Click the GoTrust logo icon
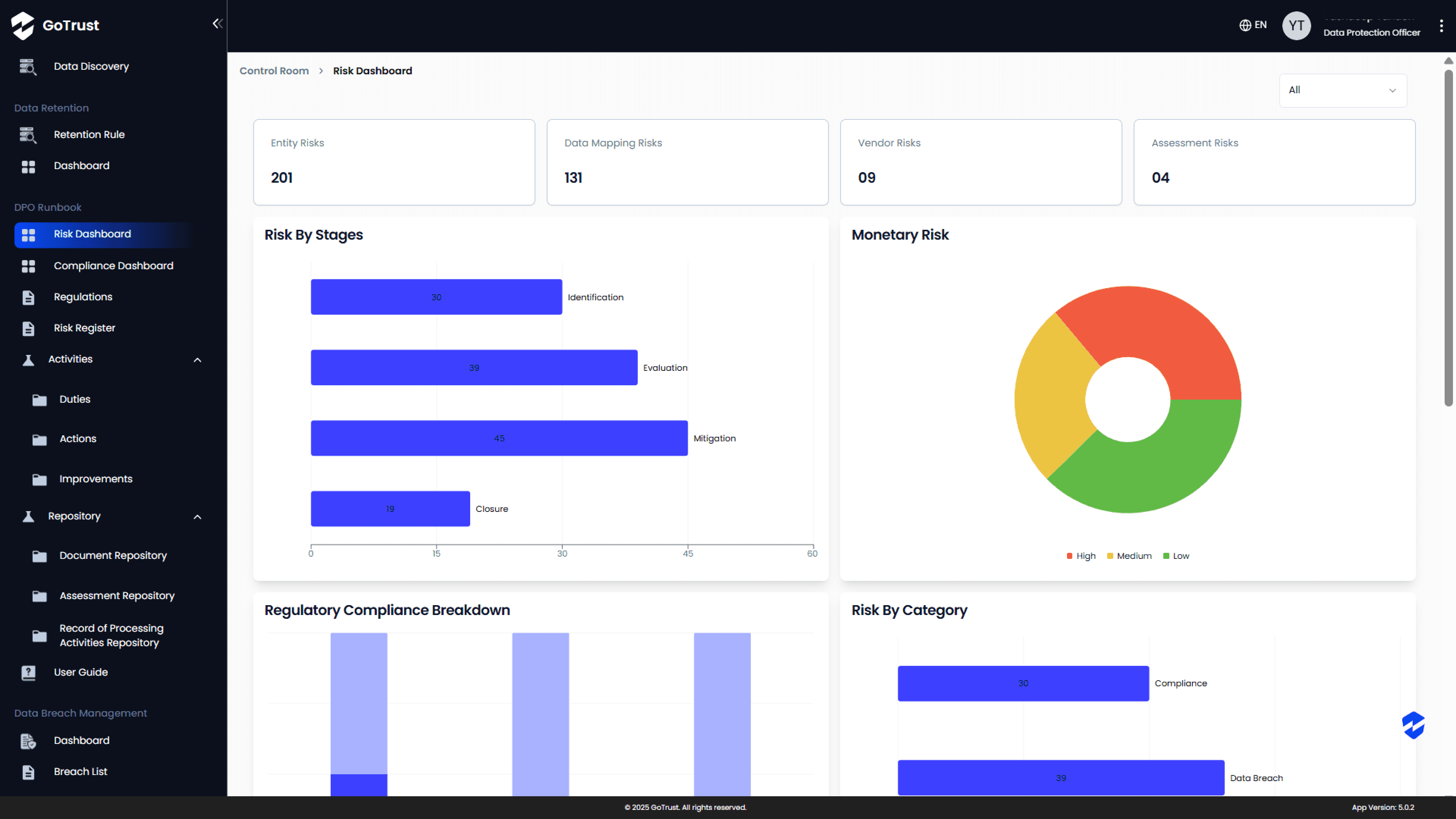This screenshot has height=819, width=1456. (23, 25)
